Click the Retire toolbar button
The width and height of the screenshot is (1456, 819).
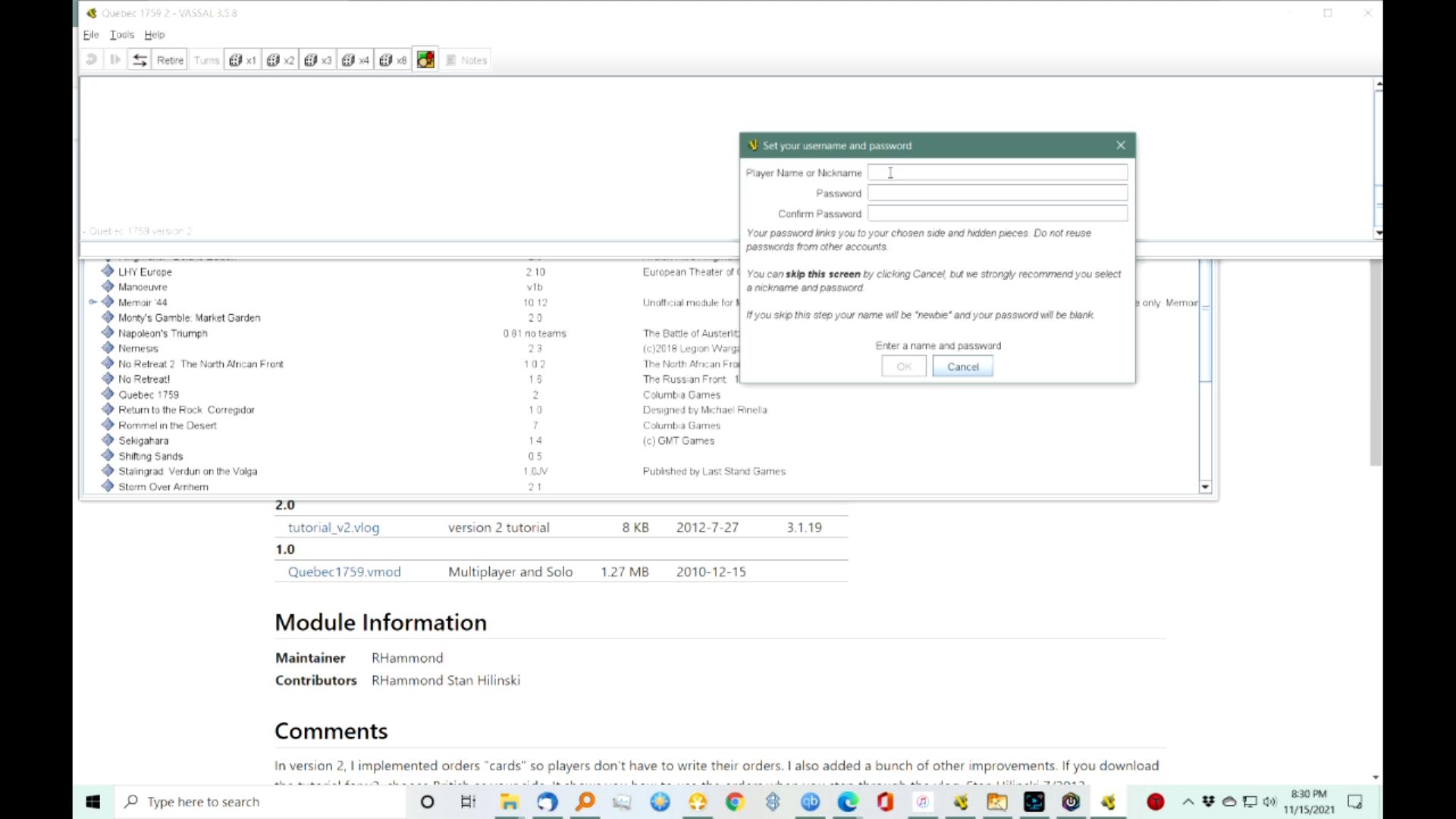170,60
